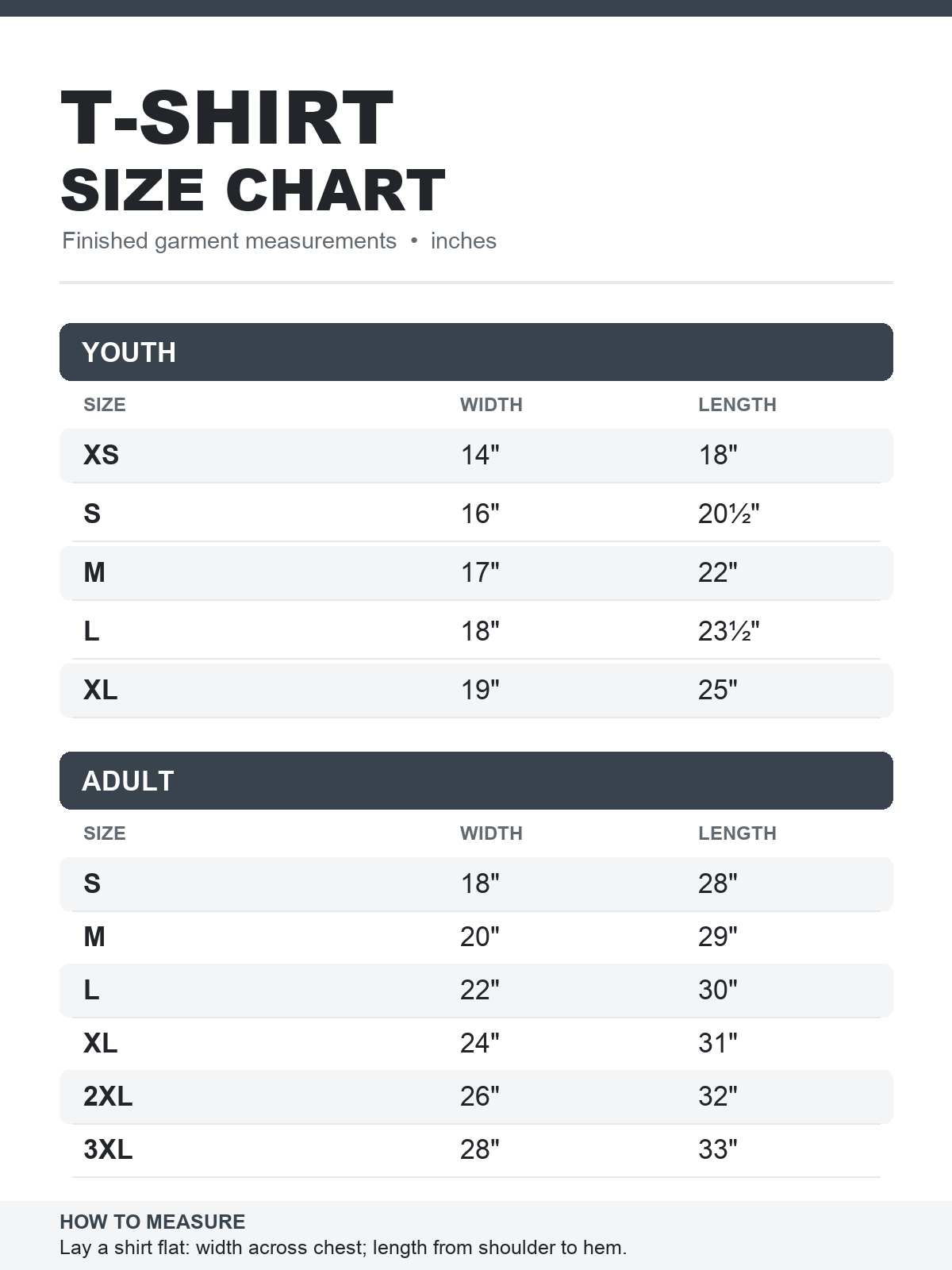Select Adult 2XL size row label
The width and height of the screenshot is (952, 1270).
pyautogui.click(x=108, y=1096)
